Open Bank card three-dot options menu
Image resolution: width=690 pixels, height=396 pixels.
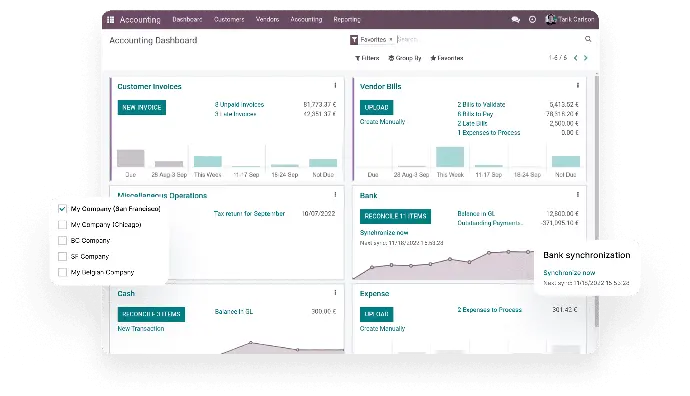578,194
